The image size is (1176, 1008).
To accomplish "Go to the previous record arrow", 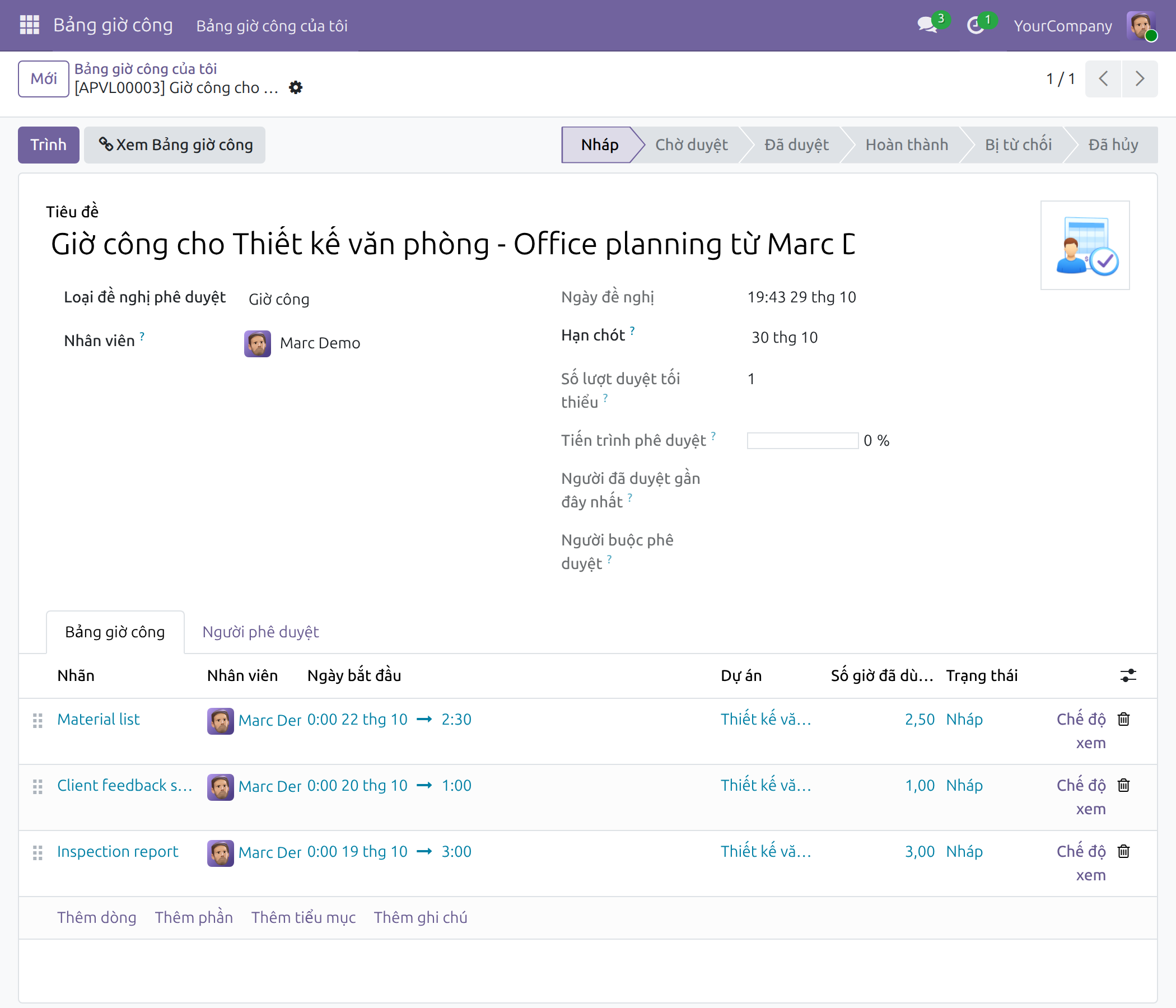I will click(x=1103, y=78).
